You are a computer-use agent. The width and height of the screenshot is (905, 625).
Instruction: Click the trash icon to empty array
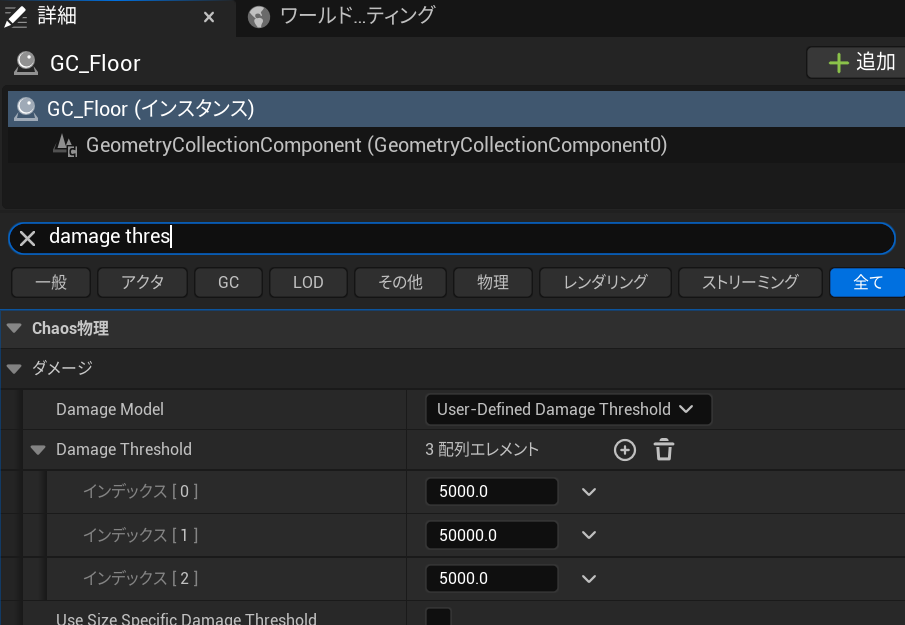pyautogui.click(x=664, y=450)
